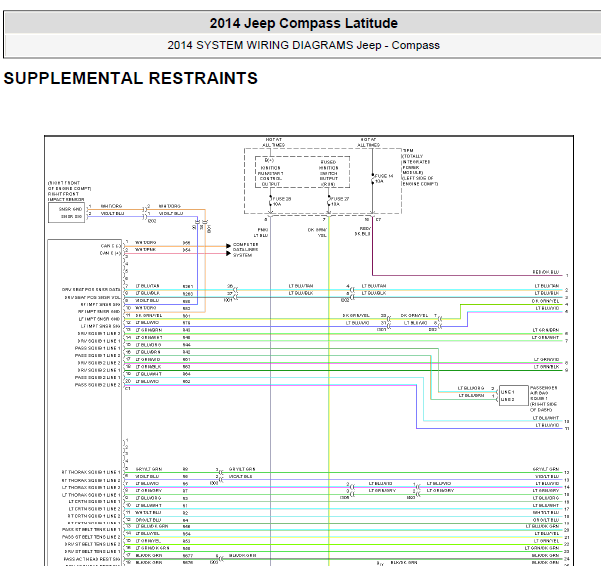Click the DK BRN/YEL label below Fuse 27
This screenshot has height=566, width=601.
tap(317, 233)
